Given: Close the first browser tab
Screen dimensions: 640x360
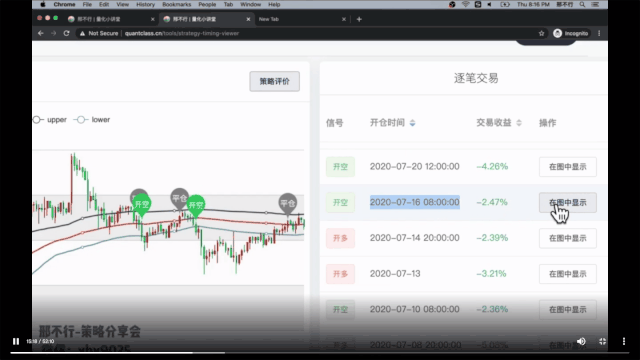Looking at the screenshot, I should (x=153, y=19).
